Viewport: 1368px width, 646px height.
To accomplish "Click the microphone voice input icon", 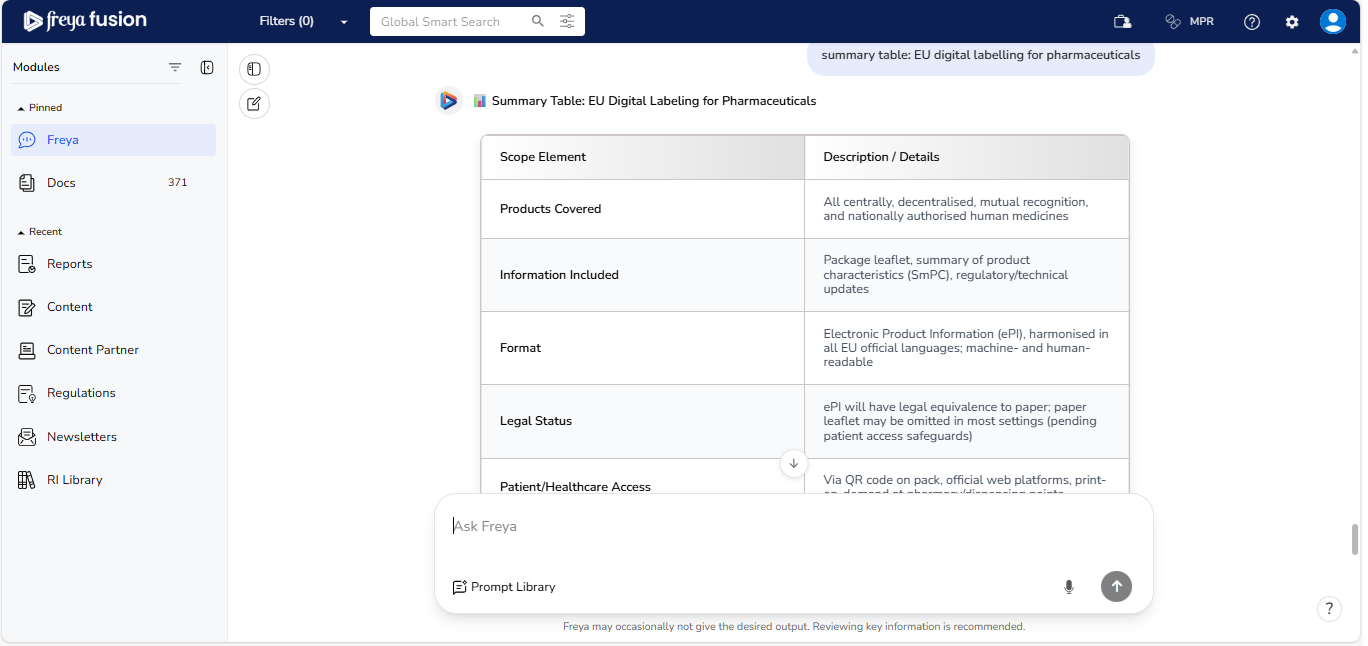I will (x=1069, y=587).
